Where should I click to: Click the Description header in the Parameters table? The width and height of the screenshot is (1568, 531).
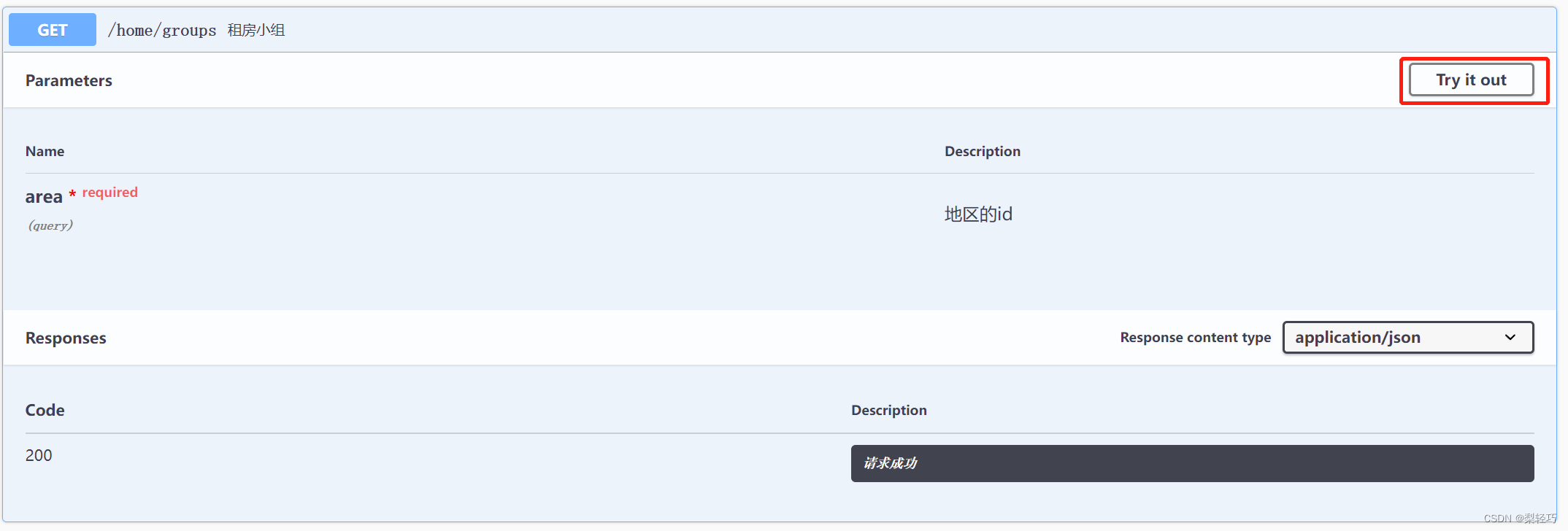click(983, 152)
